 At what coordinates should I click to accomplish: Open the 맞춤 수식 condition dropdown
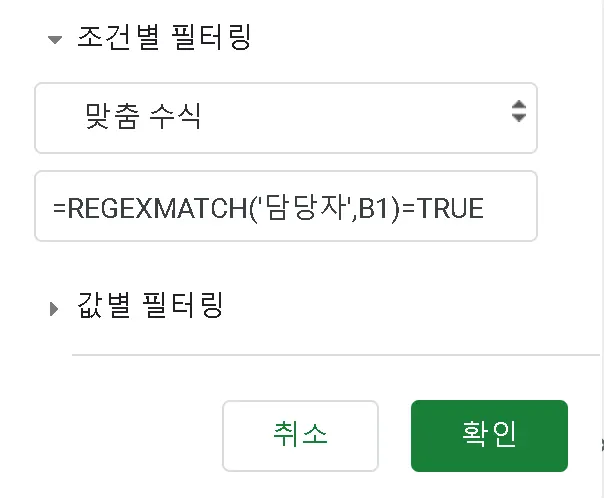[285, 117]
